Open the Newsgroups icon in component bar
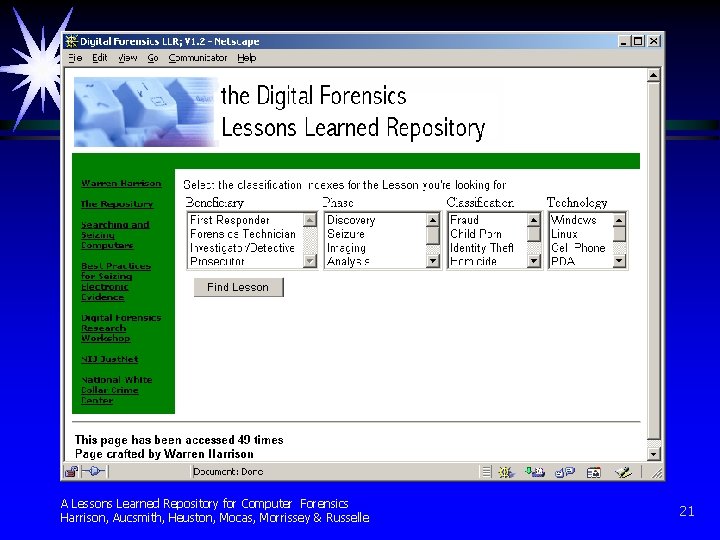Image resolution: width=720 pixels, height=540 pixels. pos(564,472)
